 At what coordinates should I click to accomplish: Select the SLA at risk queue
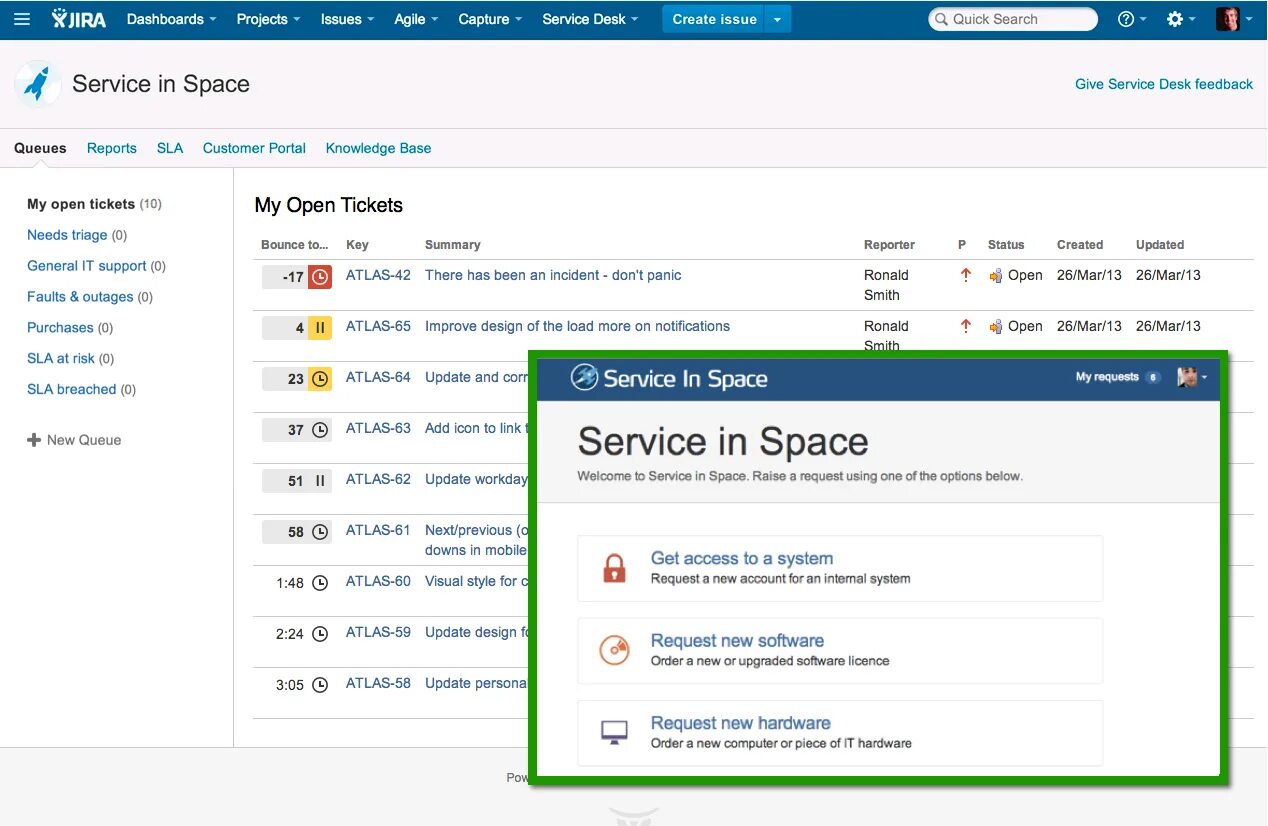point(71,359)
